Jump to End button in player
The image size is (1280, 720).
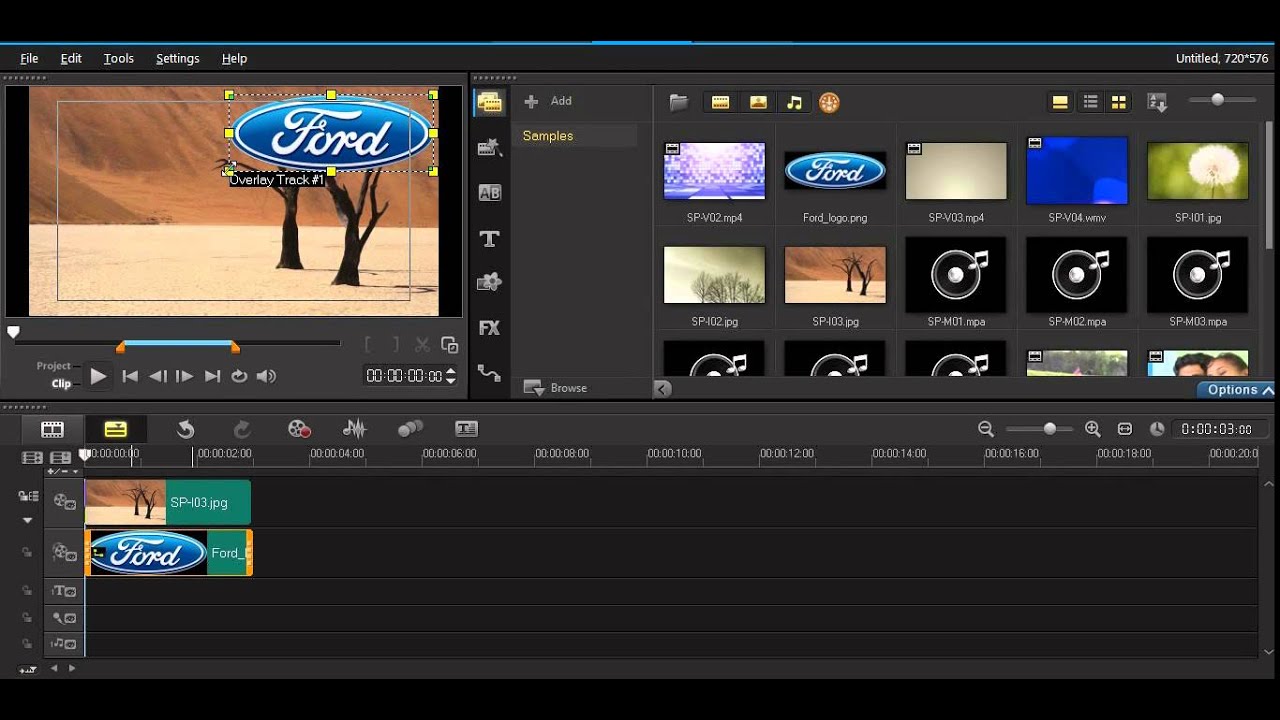coord(211,376)
